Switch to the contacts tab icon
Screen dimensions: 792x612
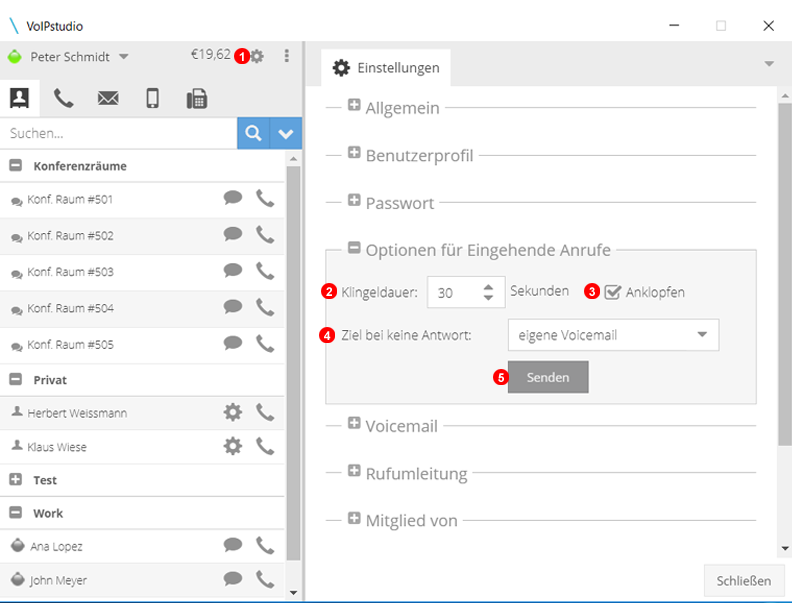pos(19,97)
